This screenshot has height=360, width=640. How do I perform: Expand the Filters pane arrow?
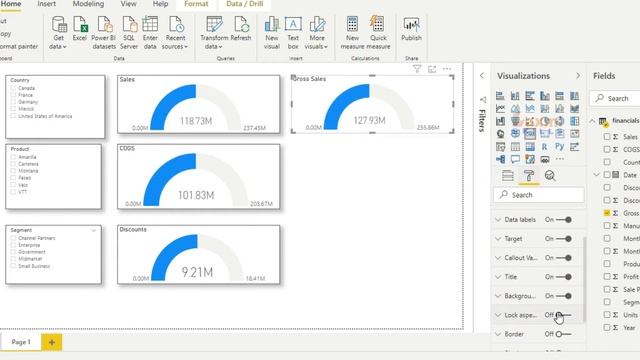482,76
